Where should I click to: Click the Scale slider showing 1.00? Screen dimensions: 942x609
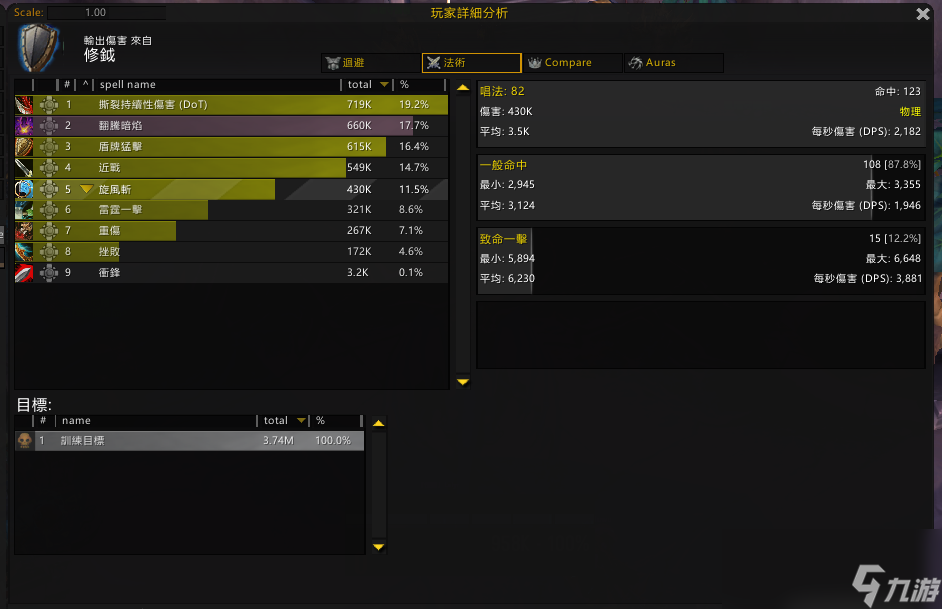(x=106, y=13)
